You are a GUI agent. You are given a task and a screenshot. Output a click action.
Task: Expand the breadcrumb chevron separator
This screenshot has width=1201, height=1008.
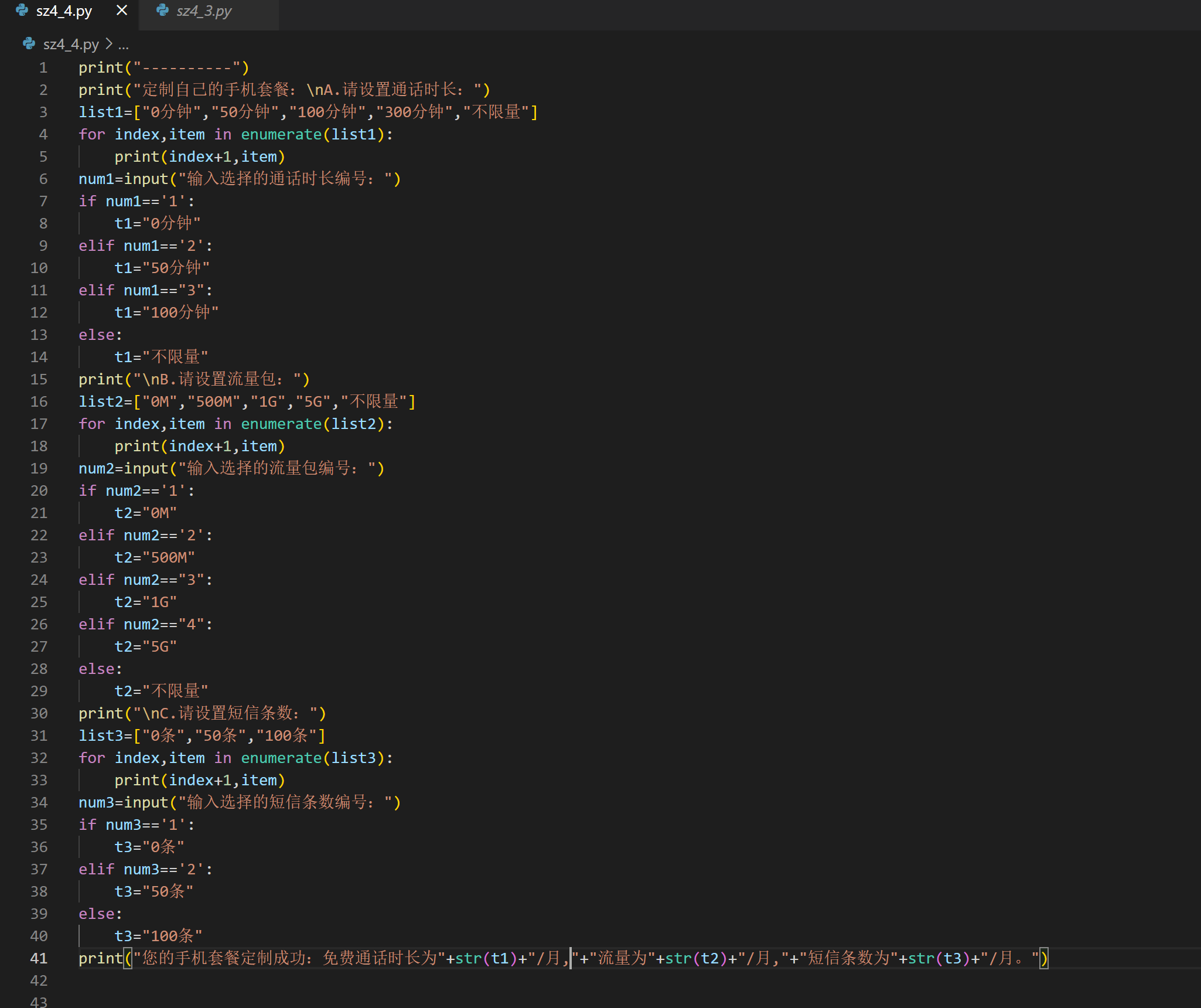[109, 44]
